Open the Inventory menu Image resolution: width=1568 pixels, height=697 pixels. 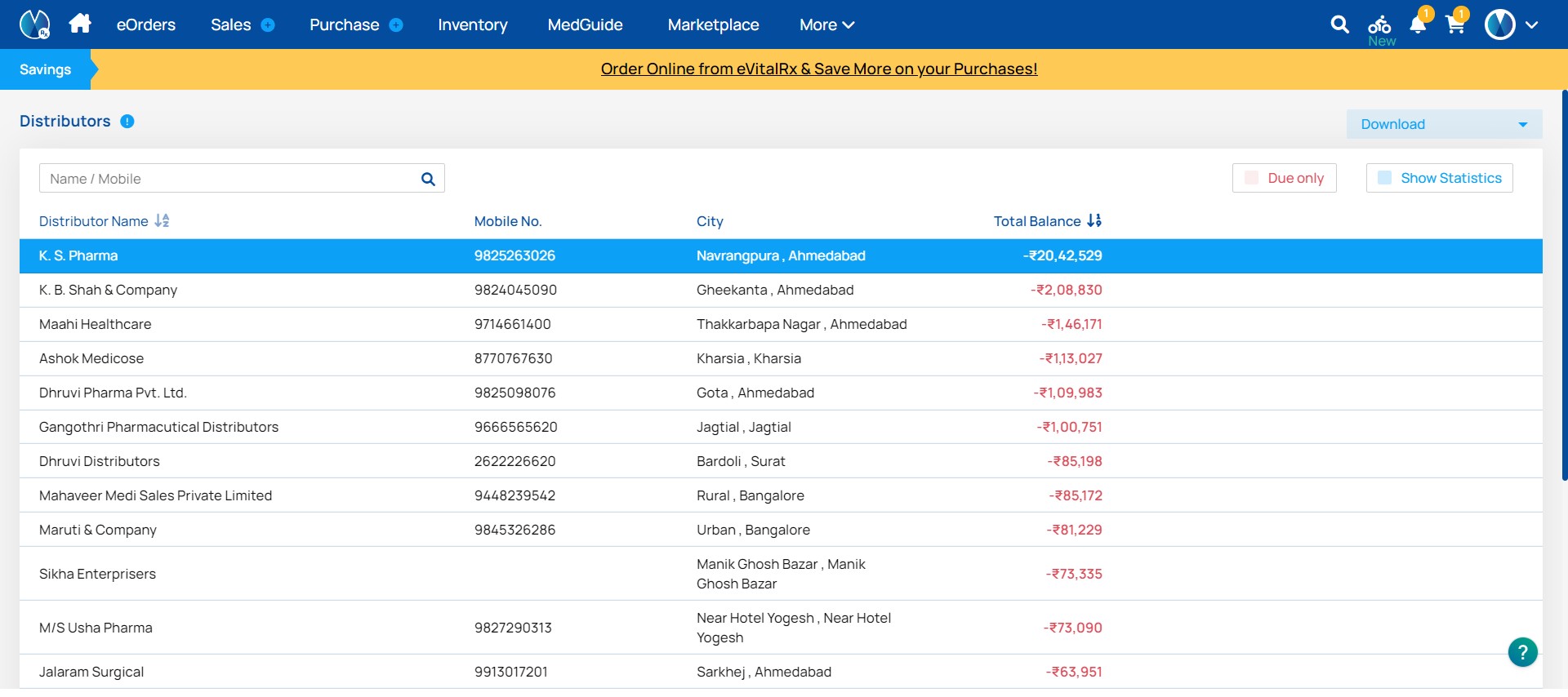(473, 25)
